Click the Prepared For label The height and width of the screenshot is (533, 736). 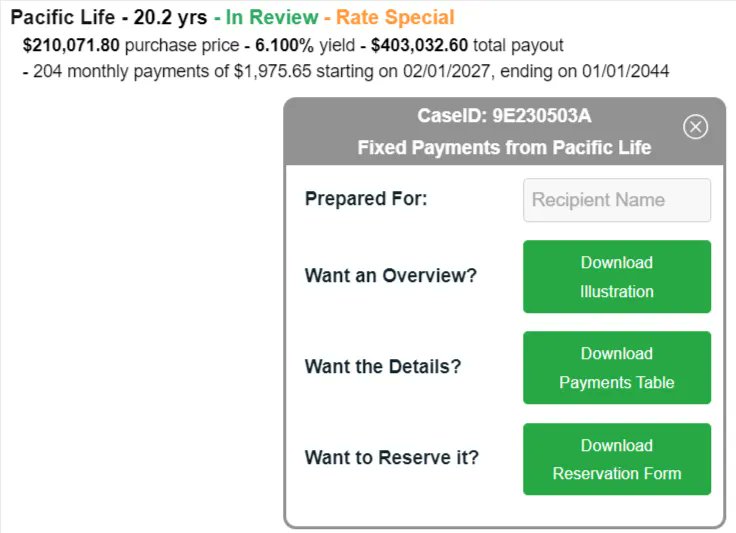tap(366, 199)
